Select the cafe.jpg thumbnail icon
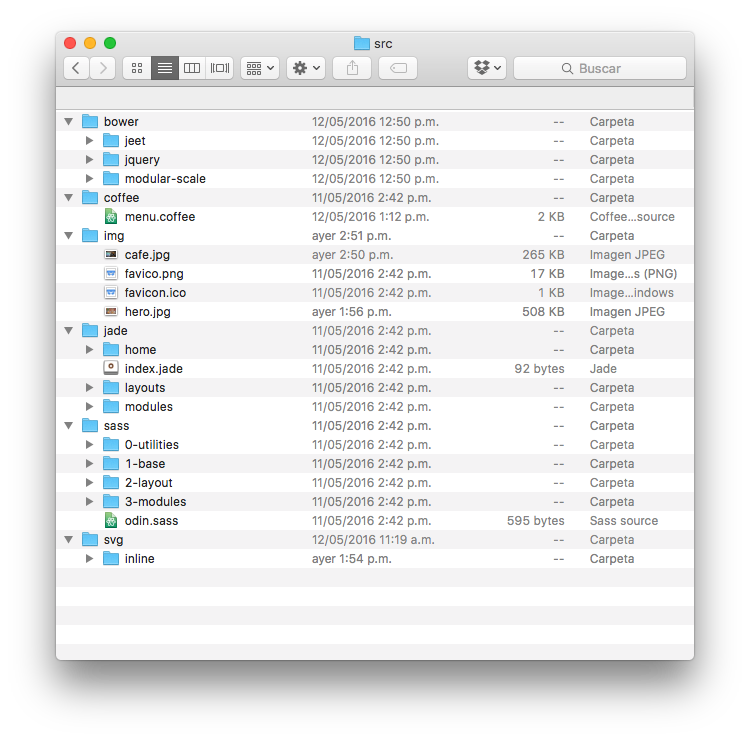 point(111,254)
